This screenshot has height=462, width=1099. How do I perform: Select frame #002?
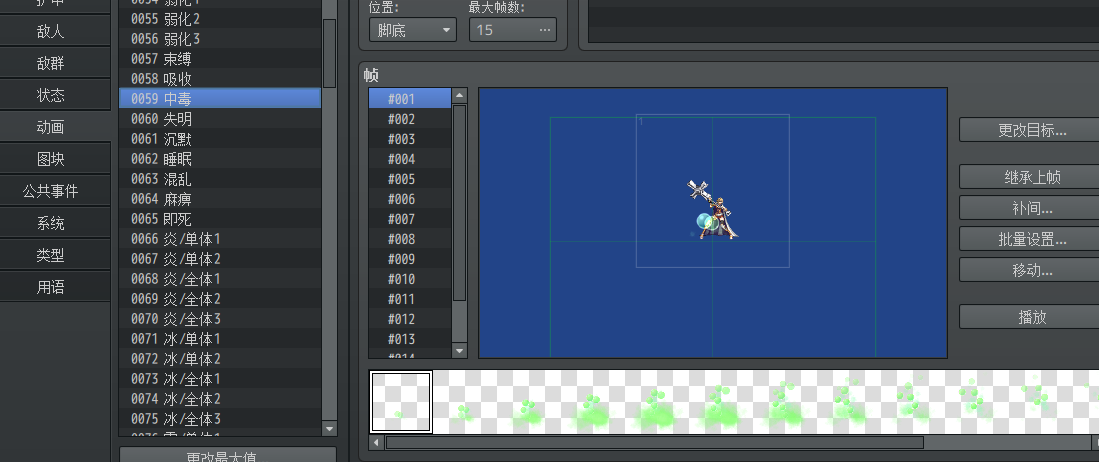(410, 119)
